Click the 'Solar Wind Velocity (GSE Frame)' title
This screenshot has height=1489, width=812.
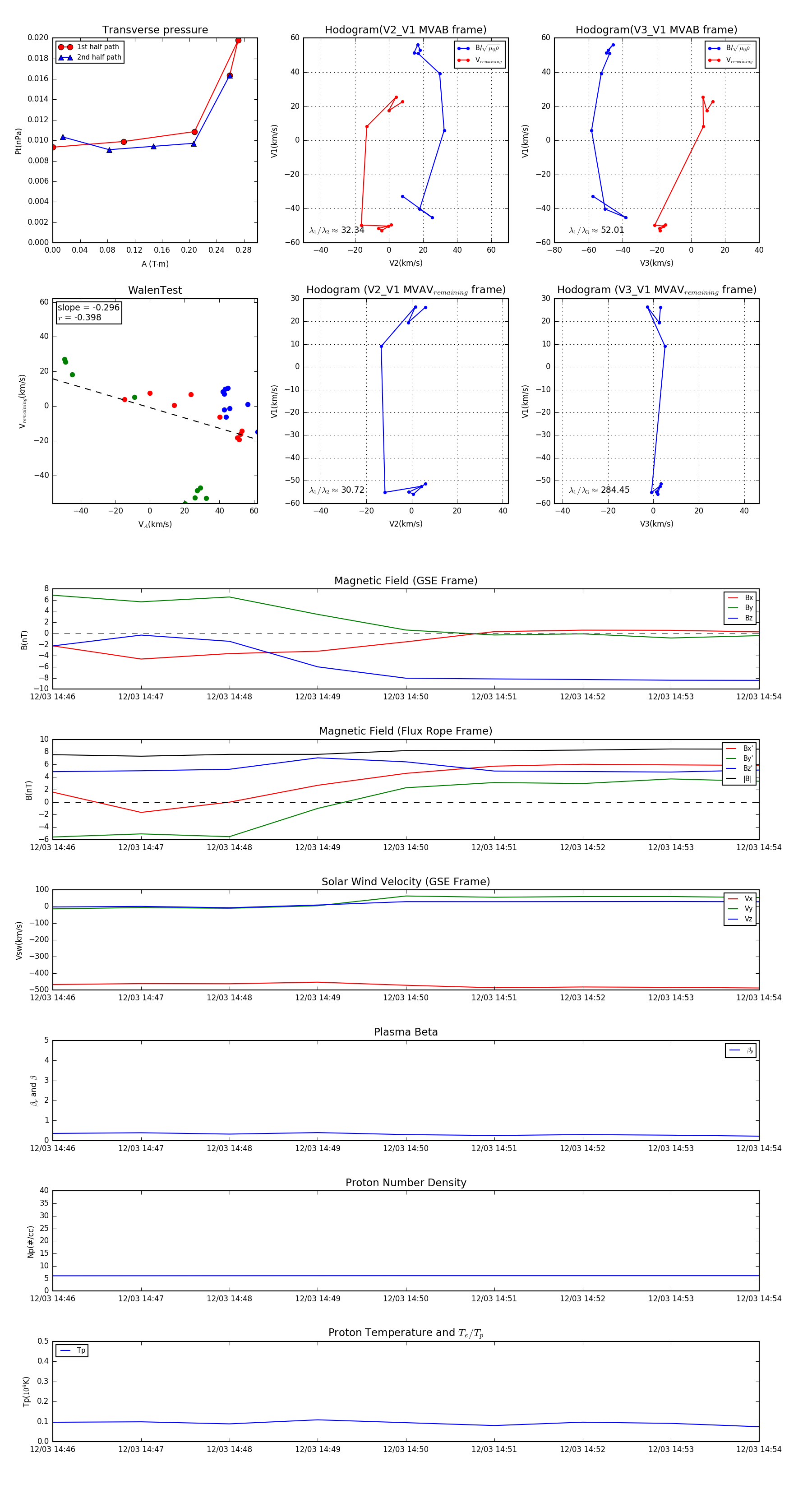[x=406, y=882]
